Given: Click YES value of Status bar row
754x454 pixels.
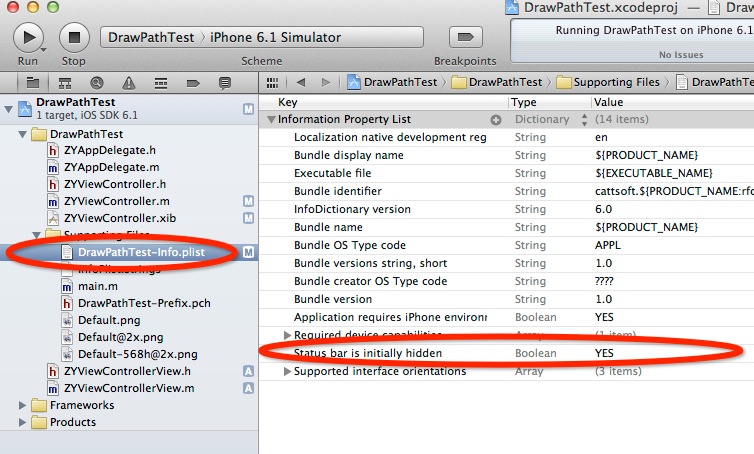Looking at the screenshot, I should click(604, 353).
